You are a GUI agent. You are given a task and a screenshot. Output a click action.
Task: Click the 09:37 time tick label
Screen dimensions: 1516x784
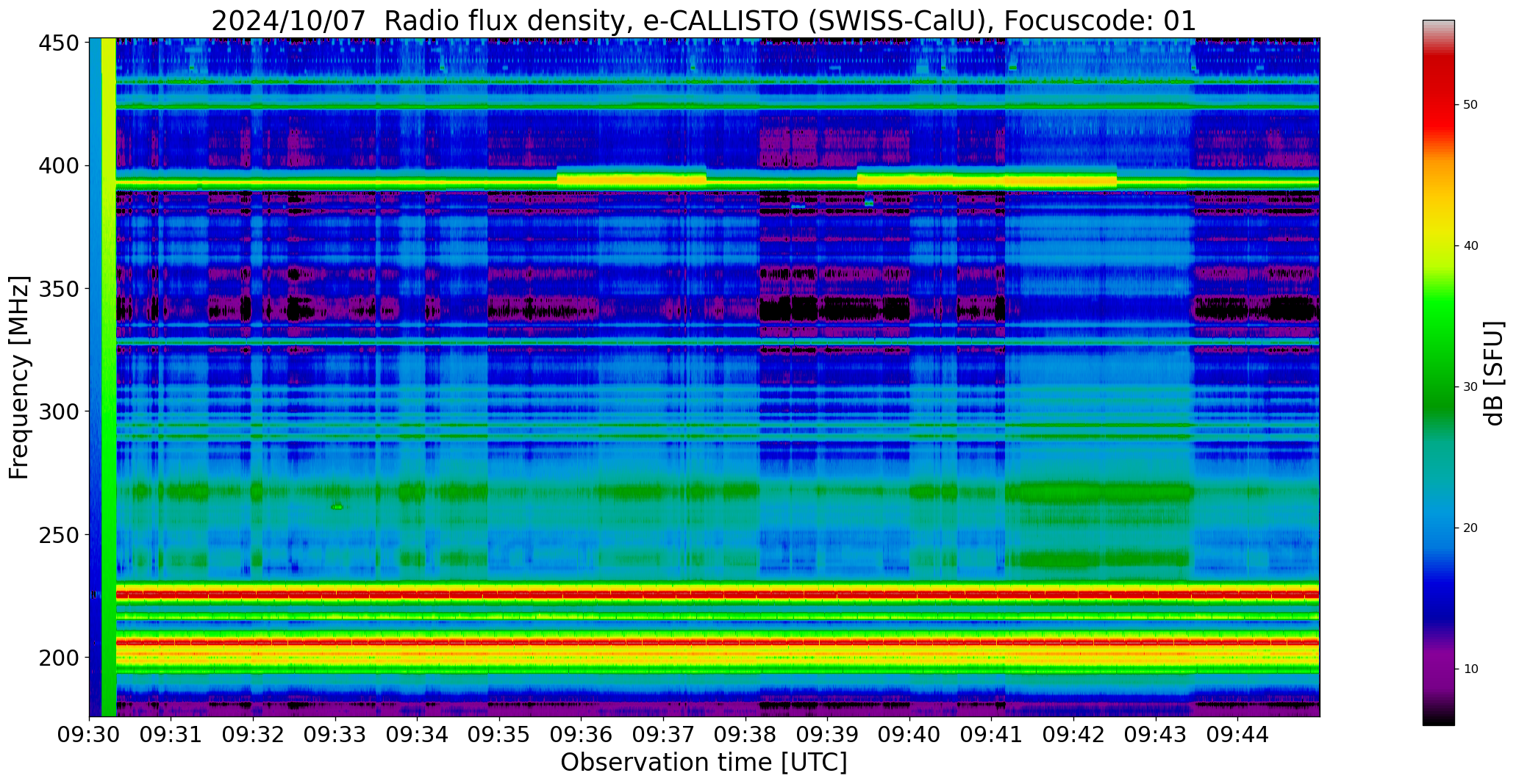[x=663, y=734]
